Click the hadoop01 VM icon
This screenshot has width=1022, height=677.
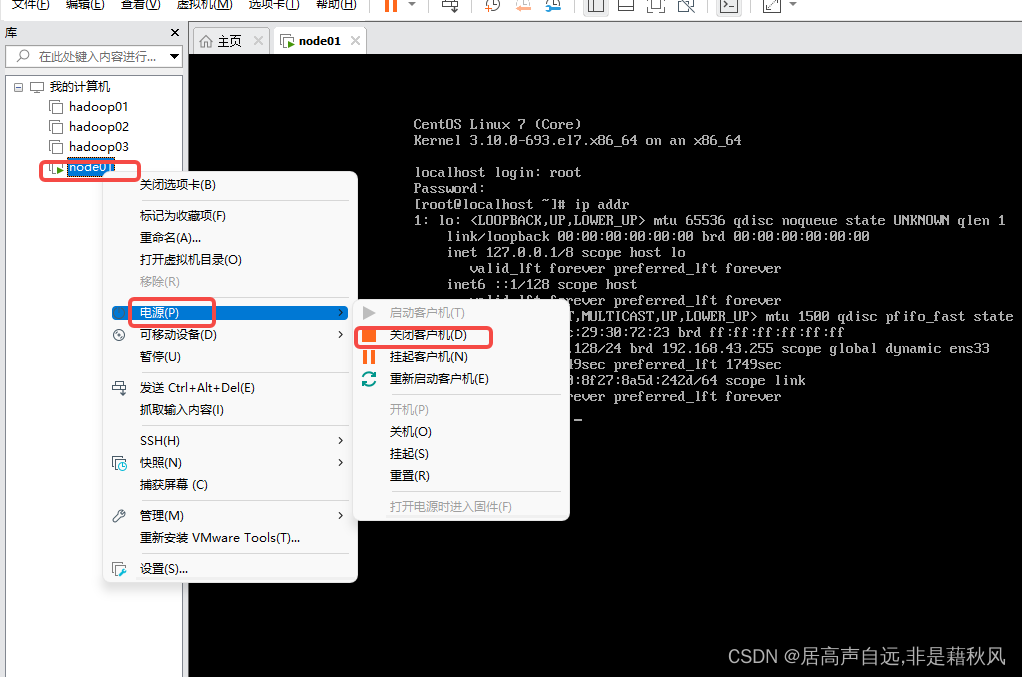56,107
